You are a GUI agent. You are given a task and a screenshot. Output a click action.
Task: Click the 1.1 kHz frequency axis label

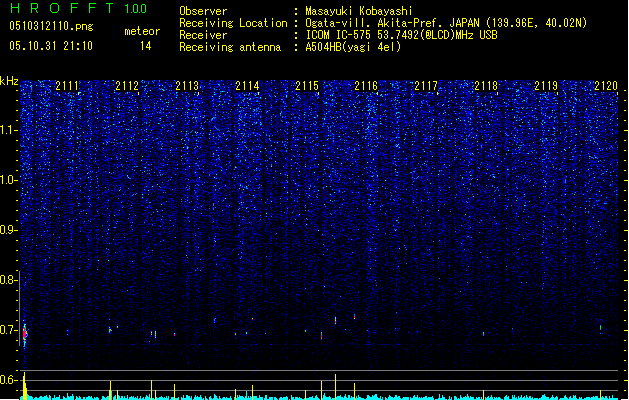coord(9,130)
